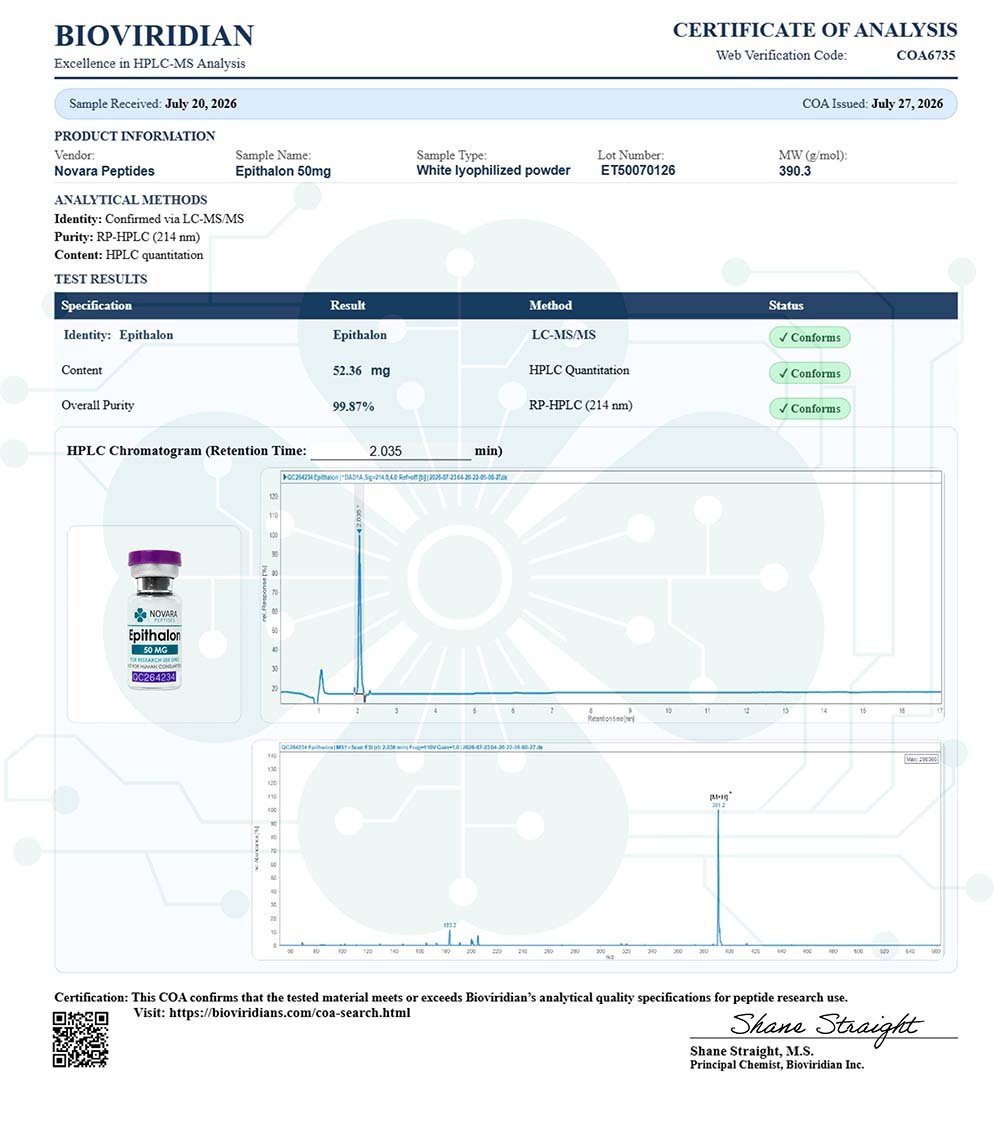
Task: Click the QR code at bottom left
Action: coord(80,1039)
